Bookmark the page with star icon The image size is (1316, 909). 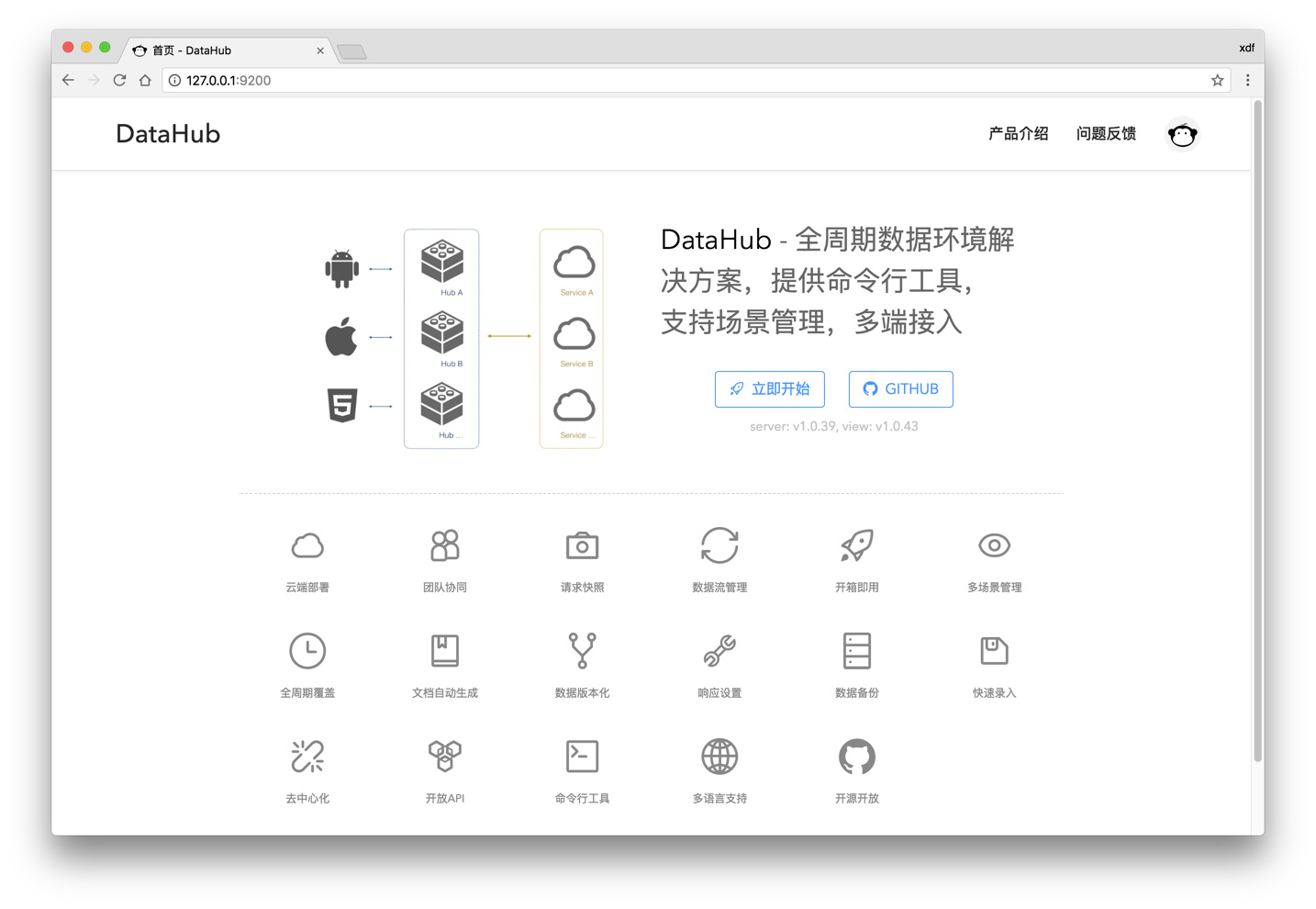1217,81
